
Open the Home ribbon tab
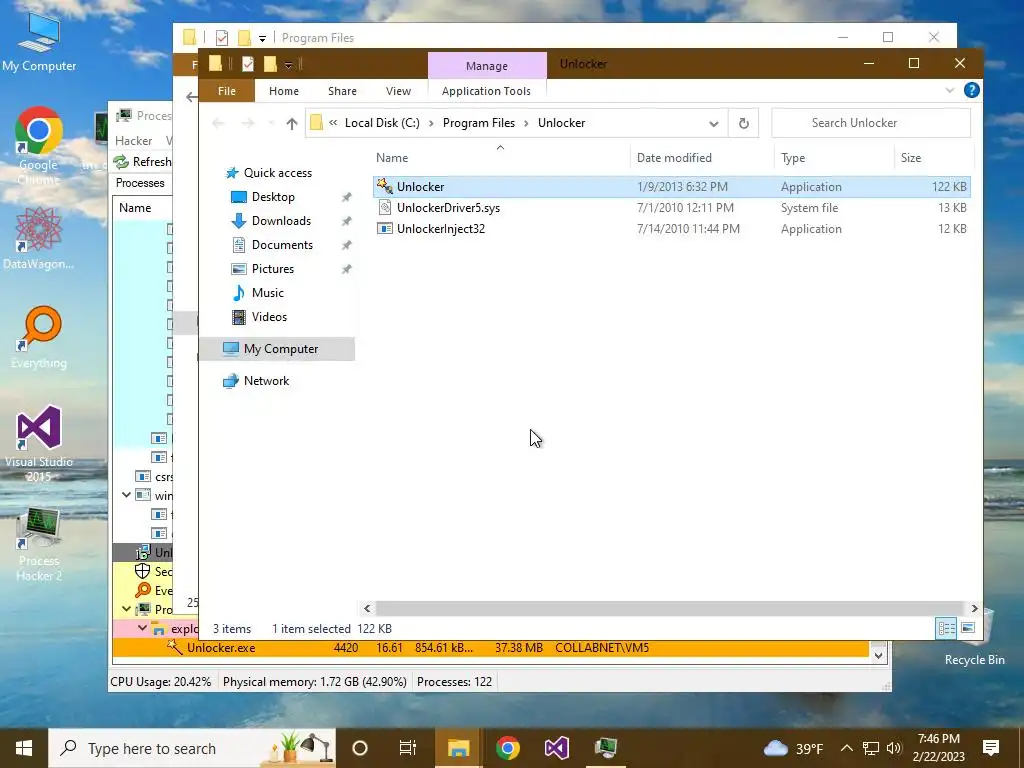[283, 91]
